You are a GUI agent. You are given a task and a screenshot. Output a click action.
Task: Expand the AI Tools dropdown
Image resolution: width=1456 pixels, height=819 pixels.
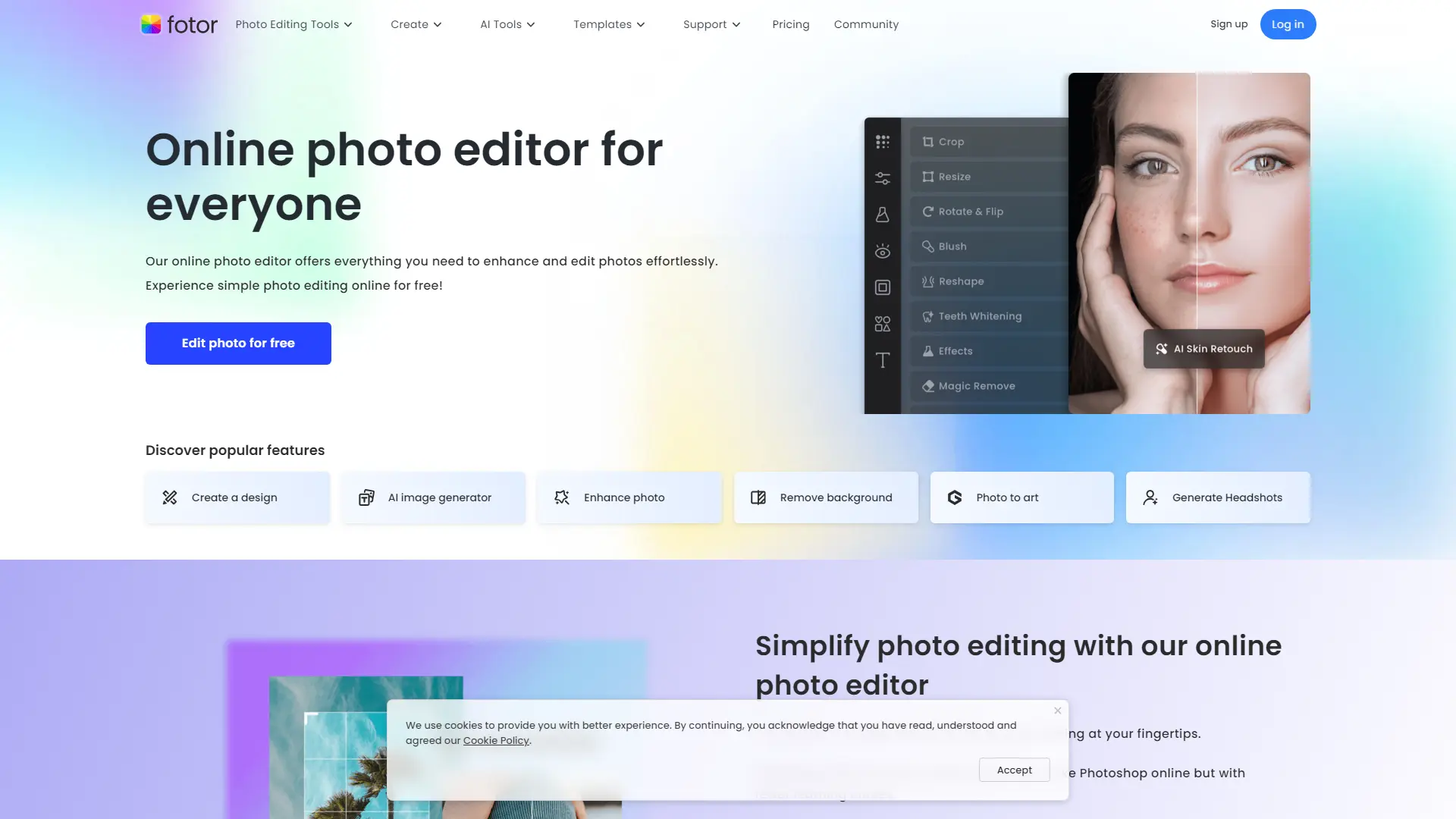coord(507,24)
